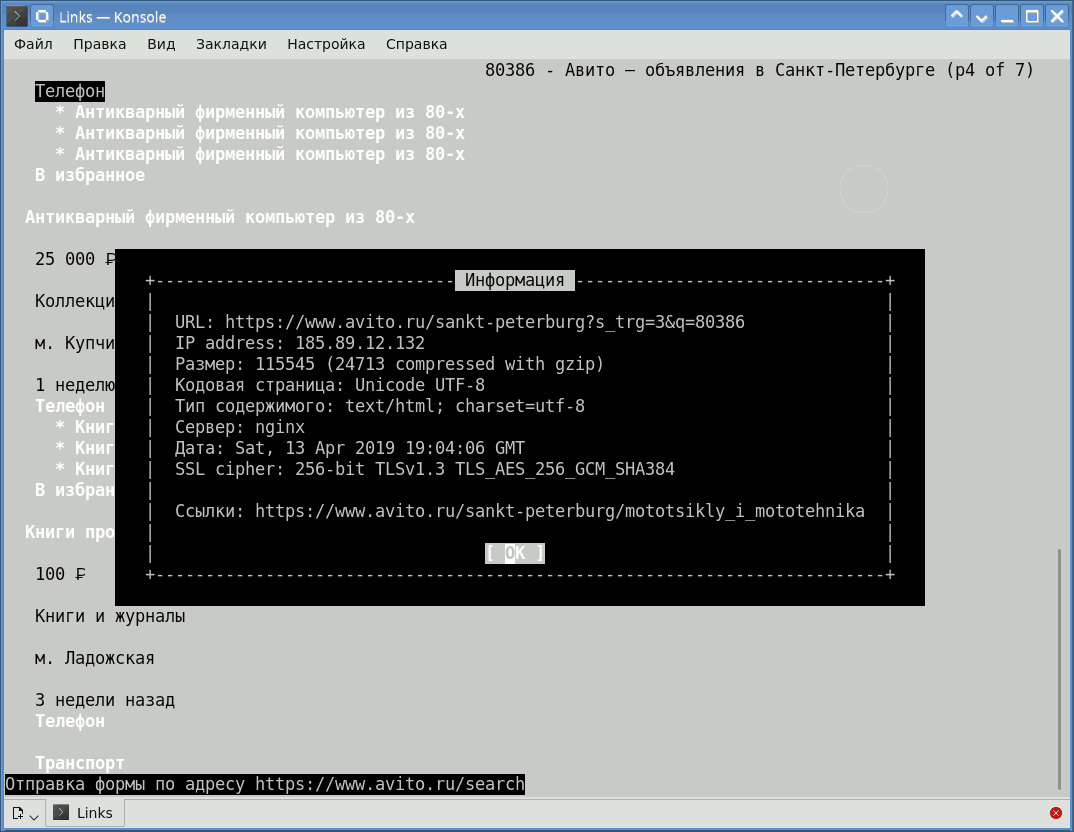Open the Вид menu
The image size is (1074, 832).
click(x=161, y=44)
